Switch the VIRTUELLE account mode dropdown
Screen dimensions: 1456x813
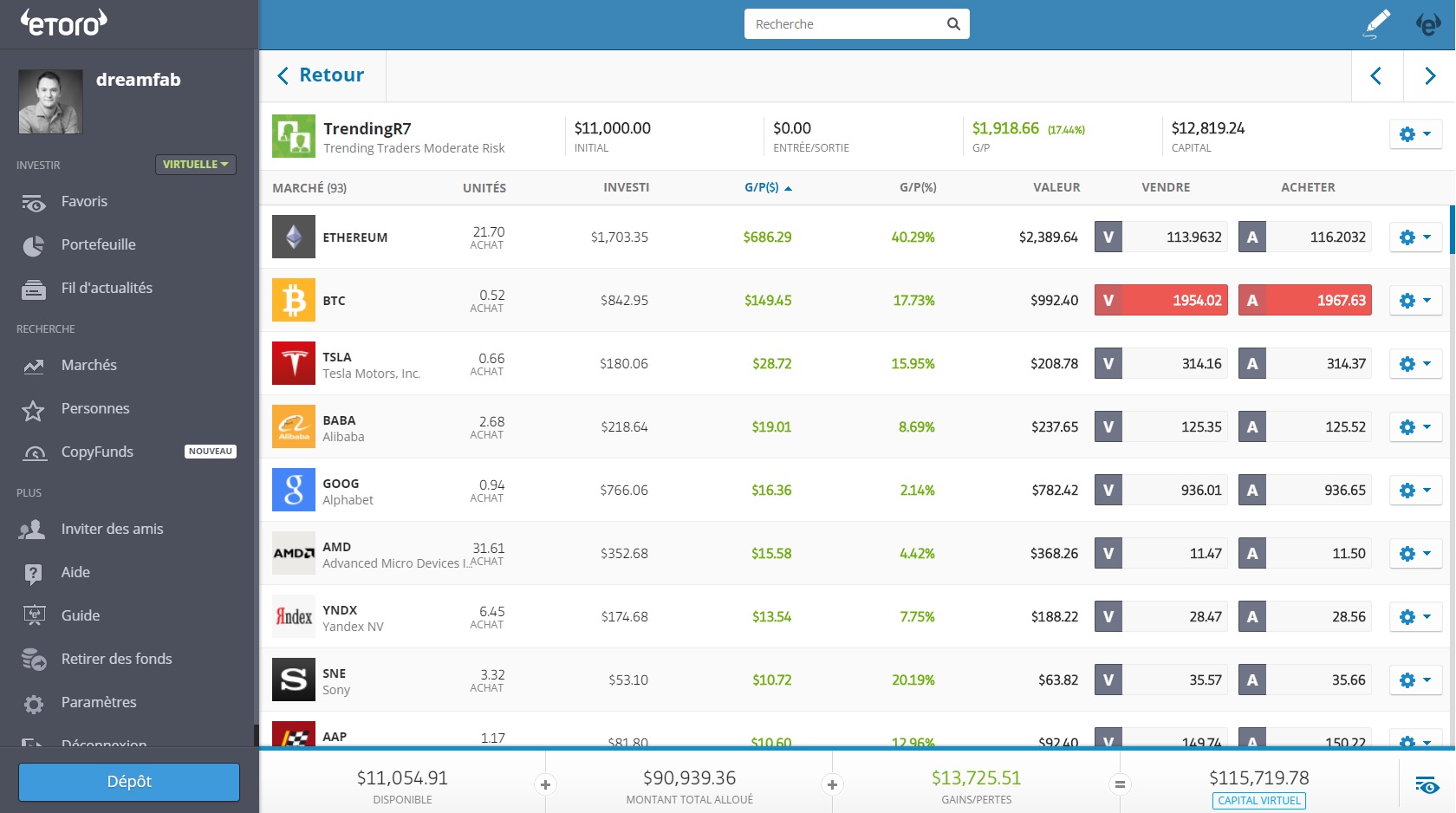pos(195,165)
